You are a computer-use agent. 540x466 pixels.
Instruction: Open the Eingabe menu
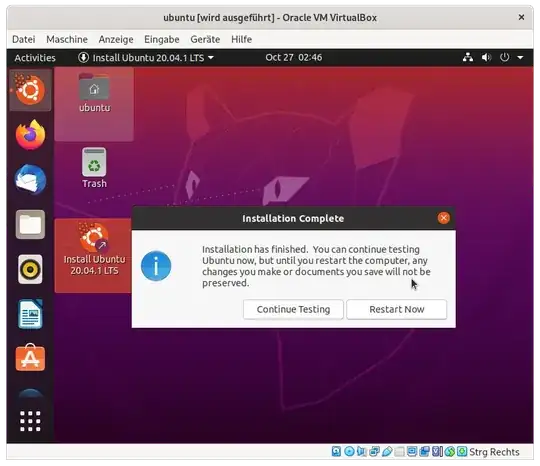(162, 39)
